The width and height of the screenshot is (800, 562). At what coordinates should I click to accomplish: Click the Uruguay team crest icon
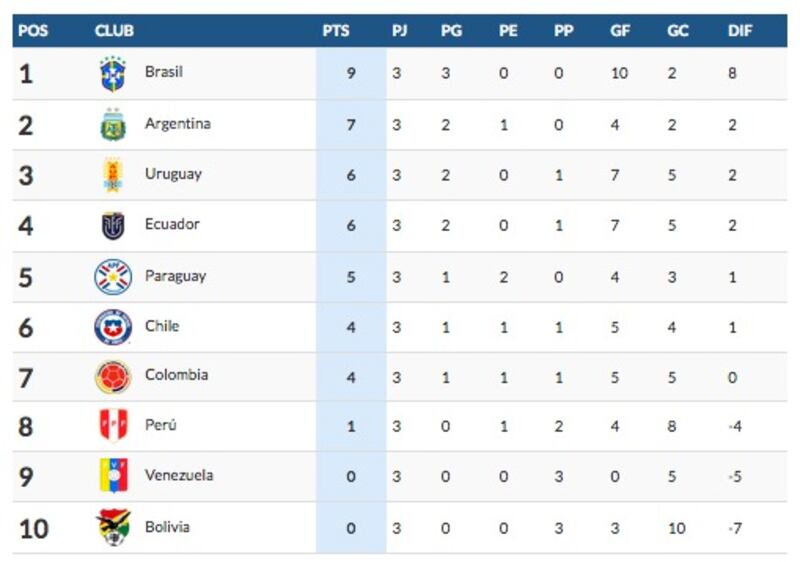pyautogui.click(x=113, y=175)
